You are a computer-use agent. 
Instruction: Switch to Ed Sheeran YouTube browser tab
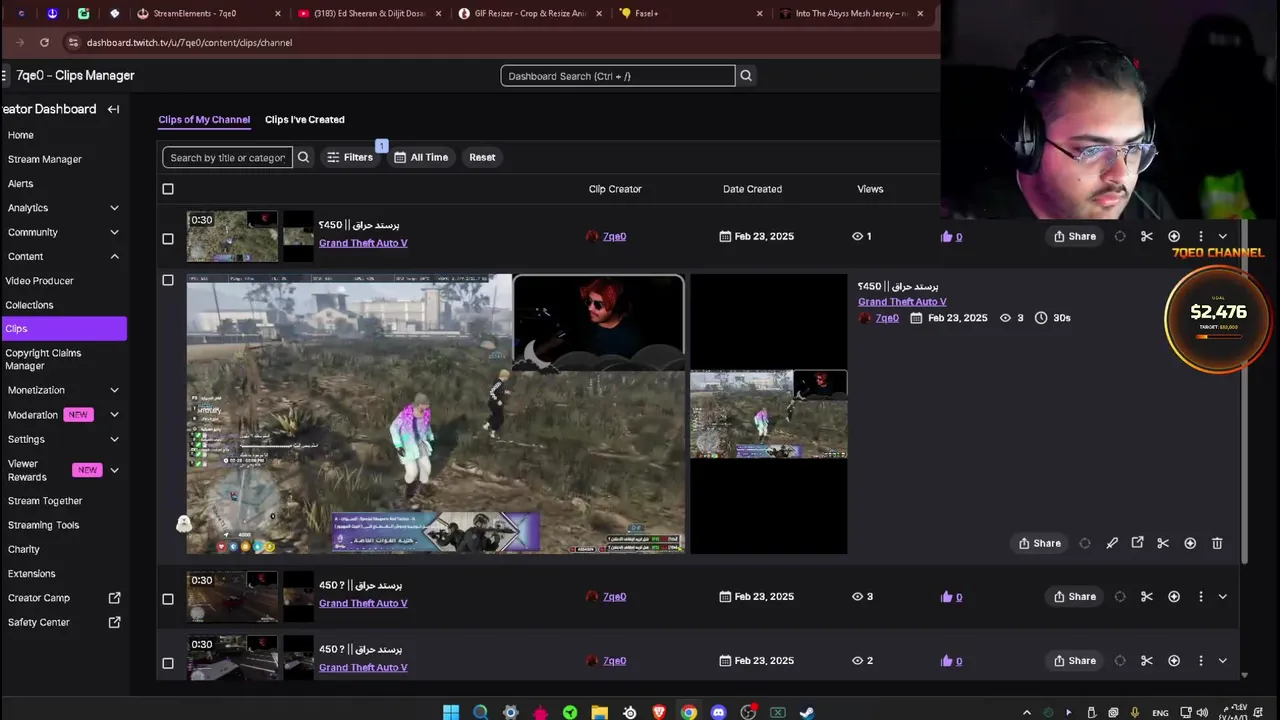[x=368, y=14]
